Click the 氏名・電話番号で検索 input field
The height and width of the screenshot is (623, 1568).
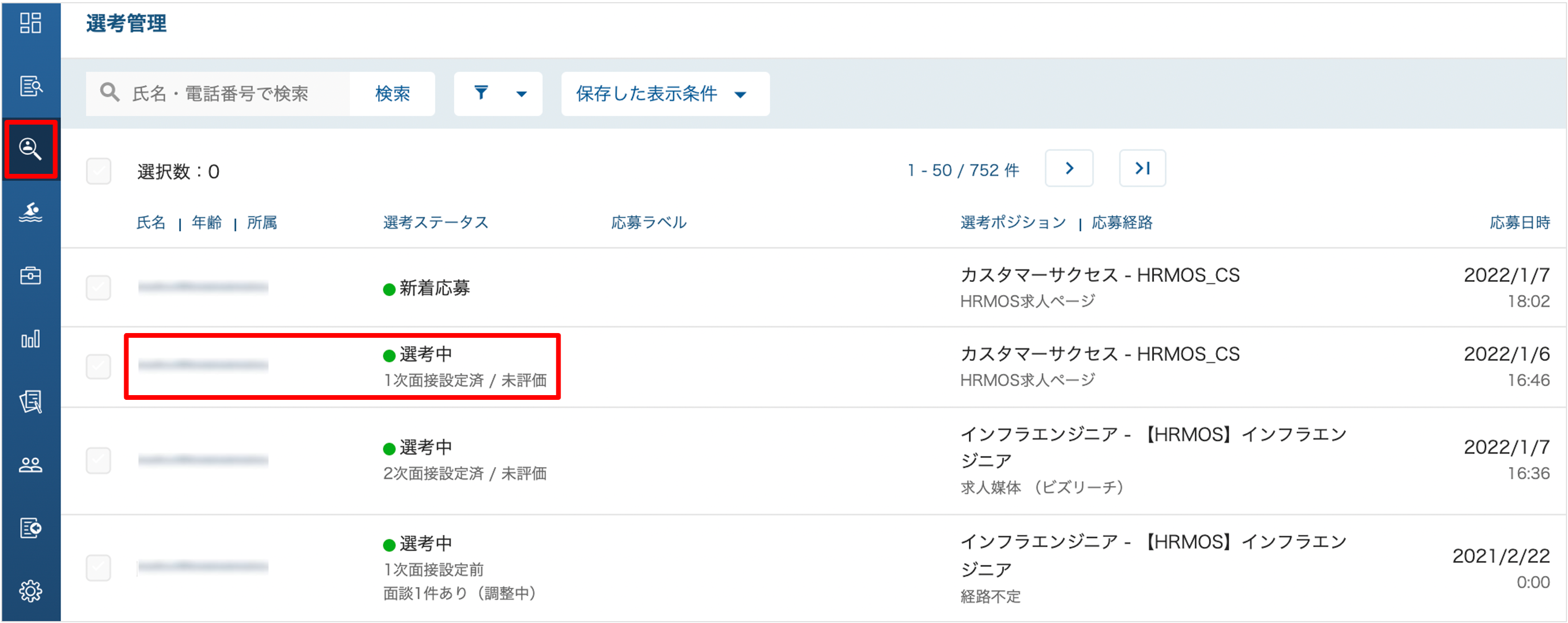pyautogui.click(x=231, y=94)
